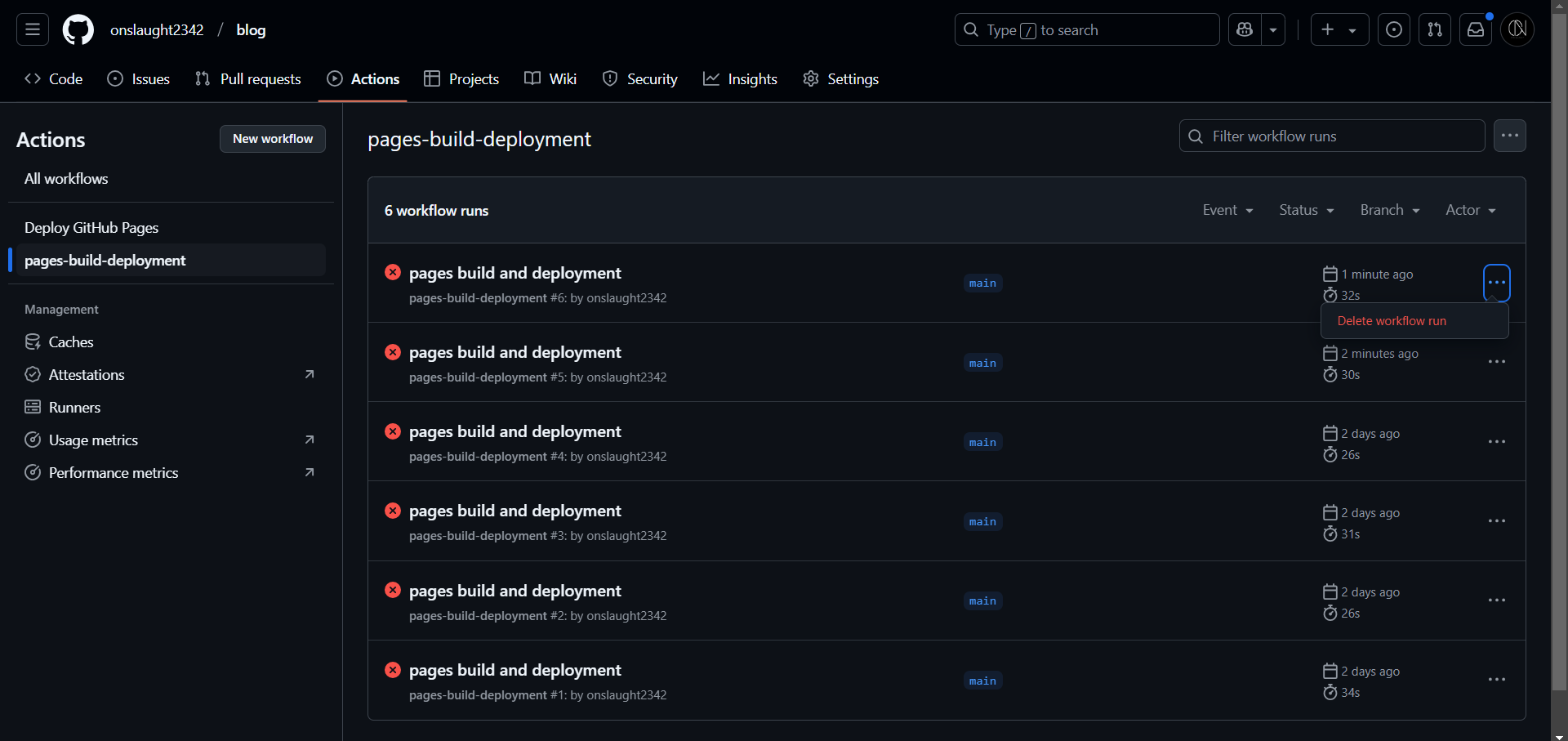This screenshot has height=741, width=1568.
Task: Open run #6 pages build and deployment
Action: (x=514, y=273)
